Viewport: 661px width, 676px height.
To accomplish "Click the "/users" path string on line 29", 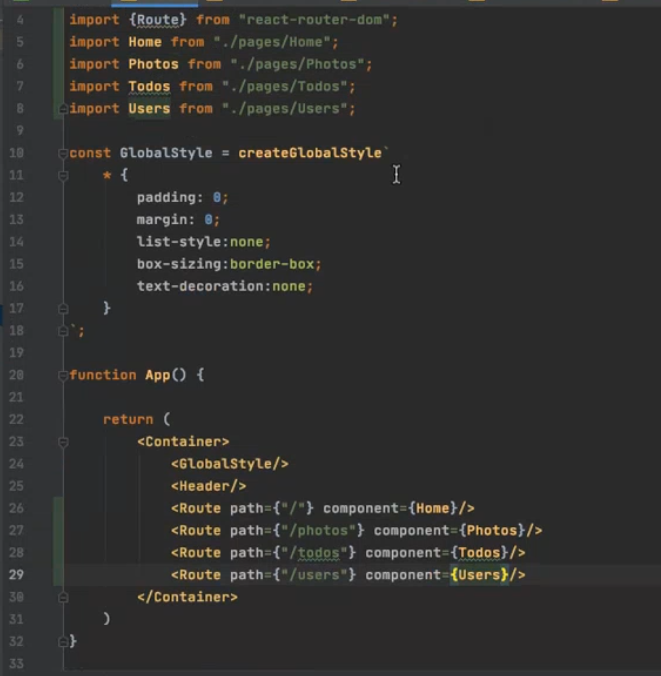I will click(314, 575).
